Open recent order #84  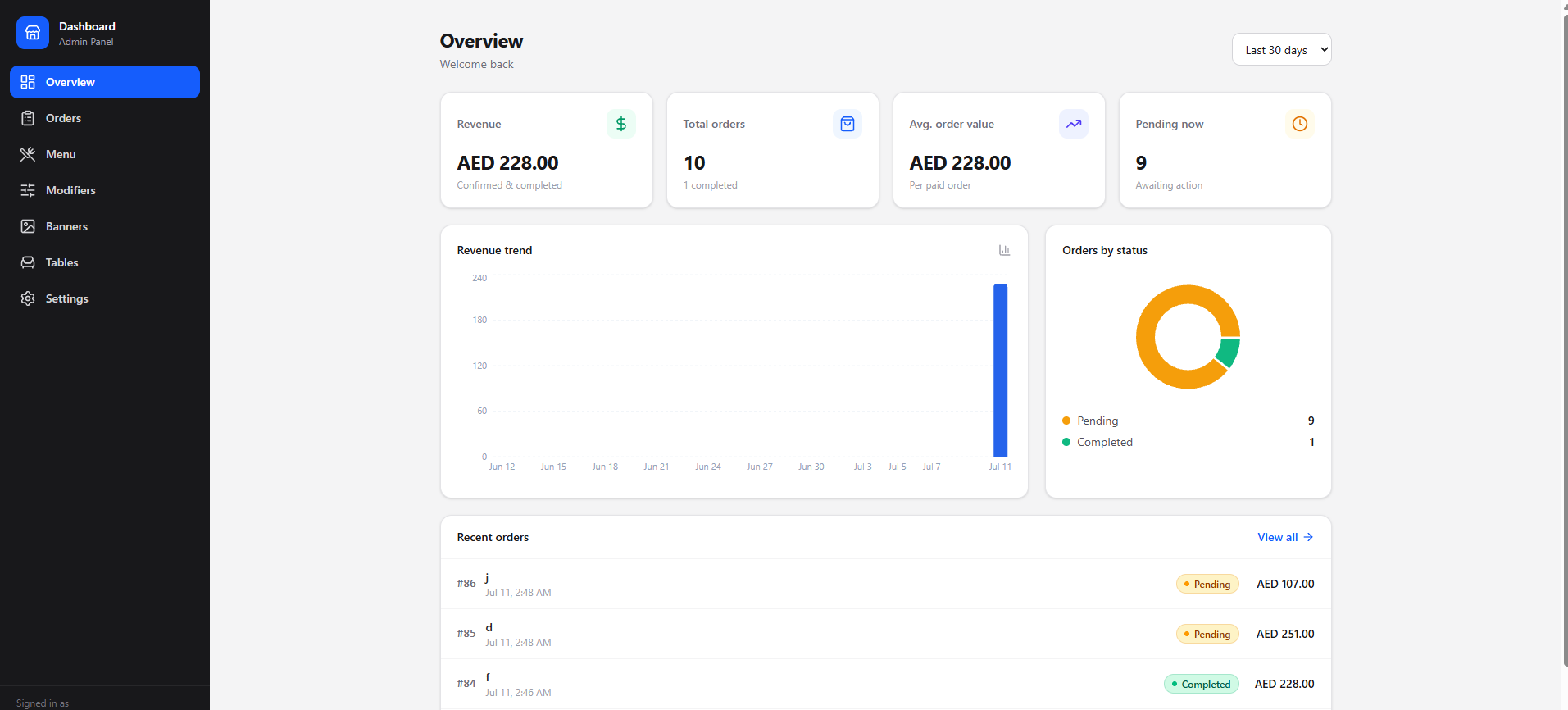(x=885, y=684)
